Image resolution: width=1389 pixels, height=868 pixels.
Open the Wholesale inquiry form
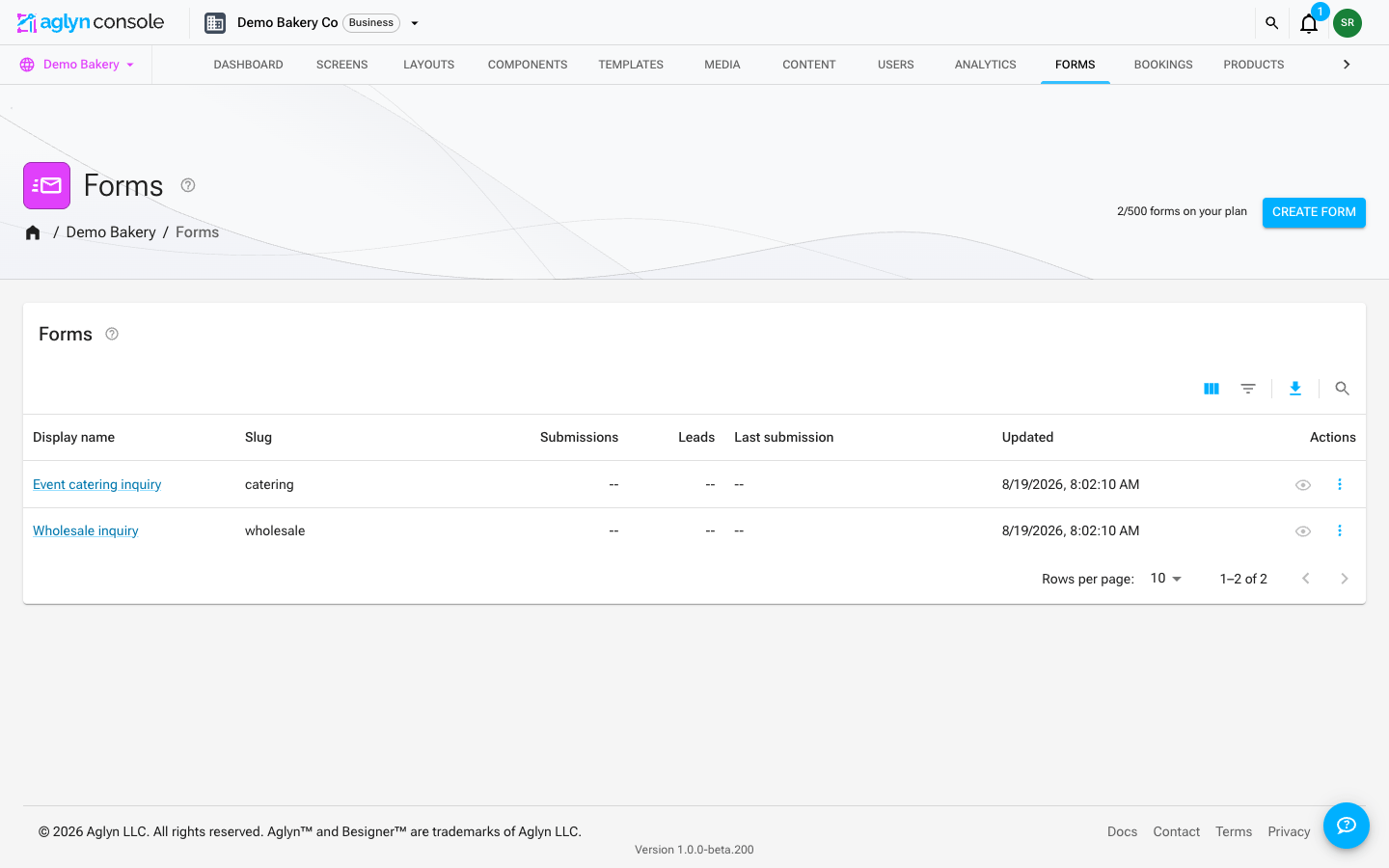coord(86,530)
